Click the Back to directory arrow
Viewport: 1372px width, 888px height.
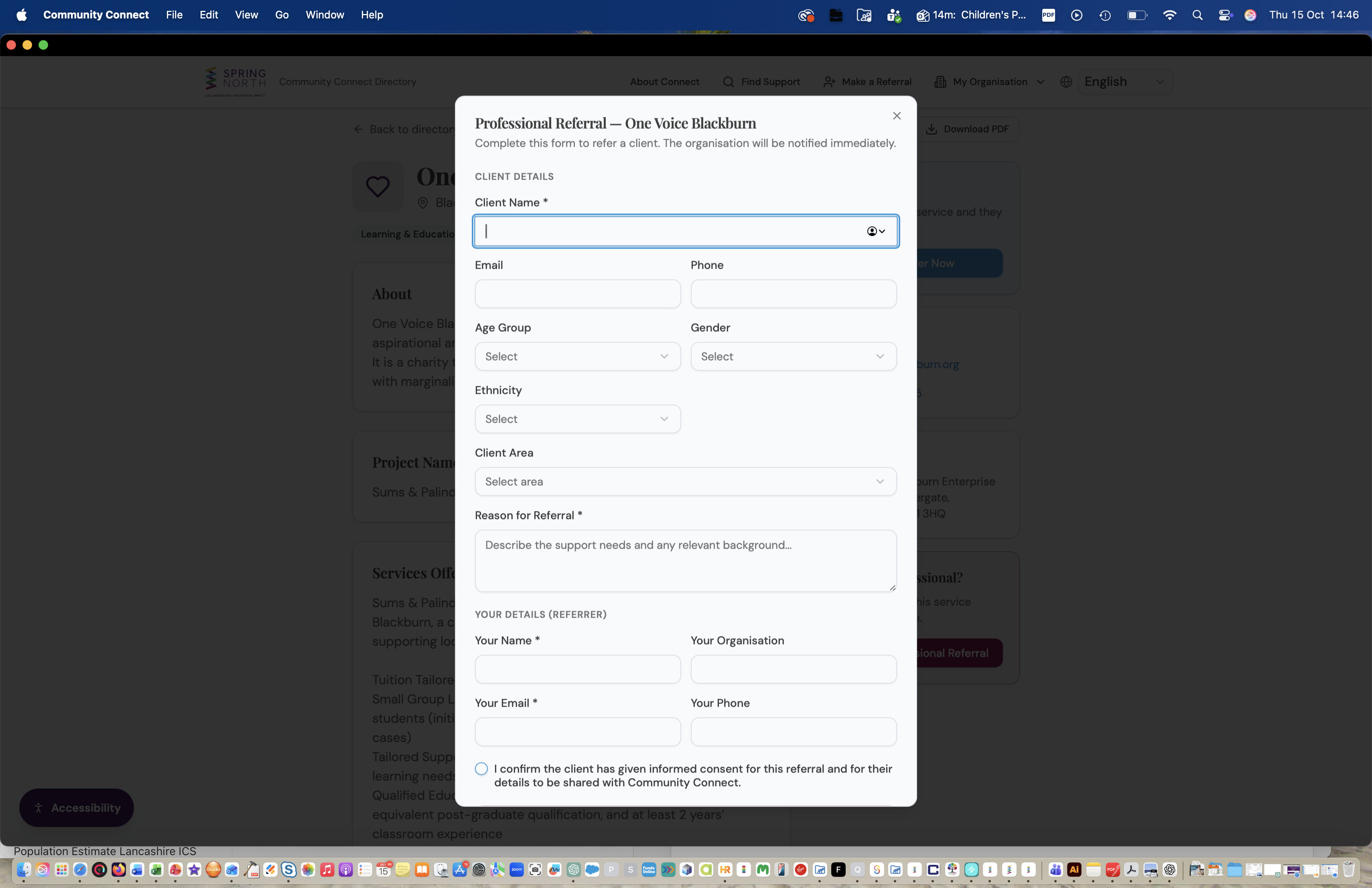coord(359,129)
